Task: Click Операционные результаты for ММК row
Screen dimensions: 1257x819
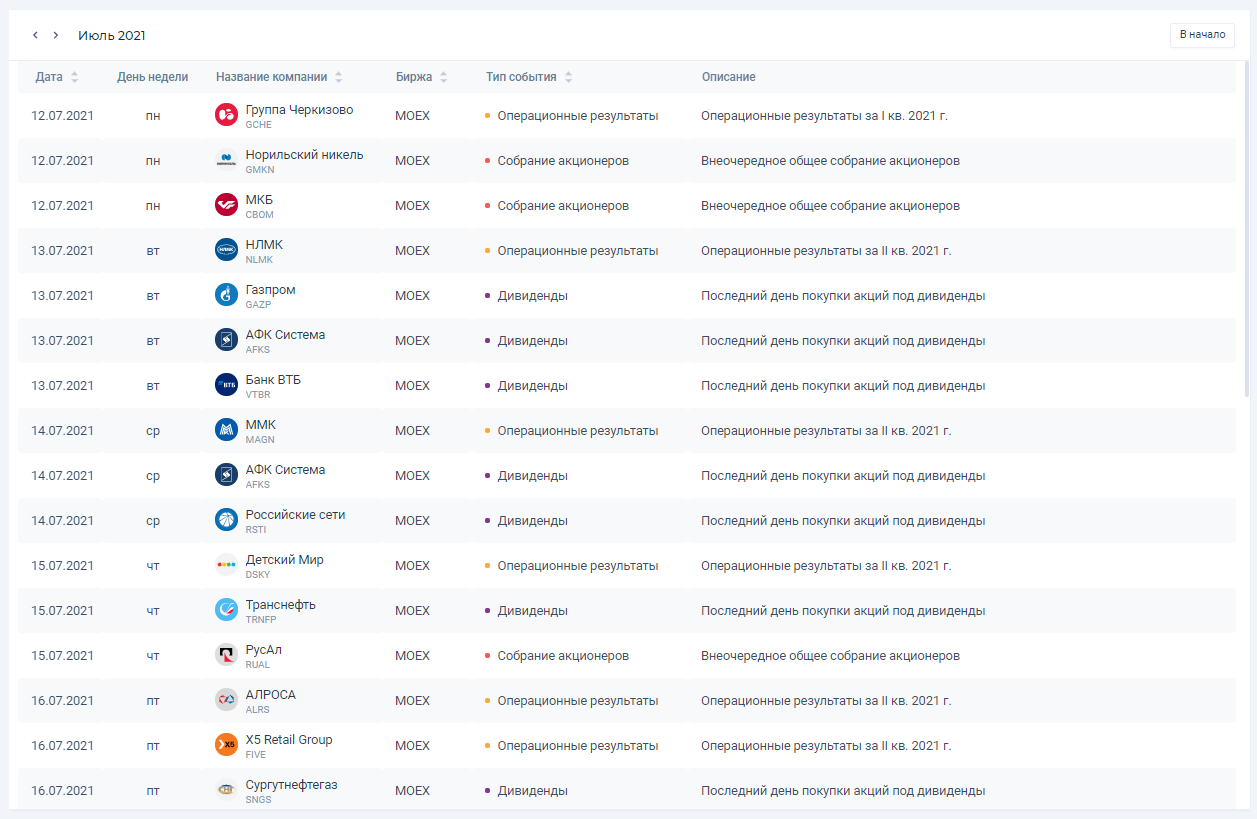Action: 578,430
